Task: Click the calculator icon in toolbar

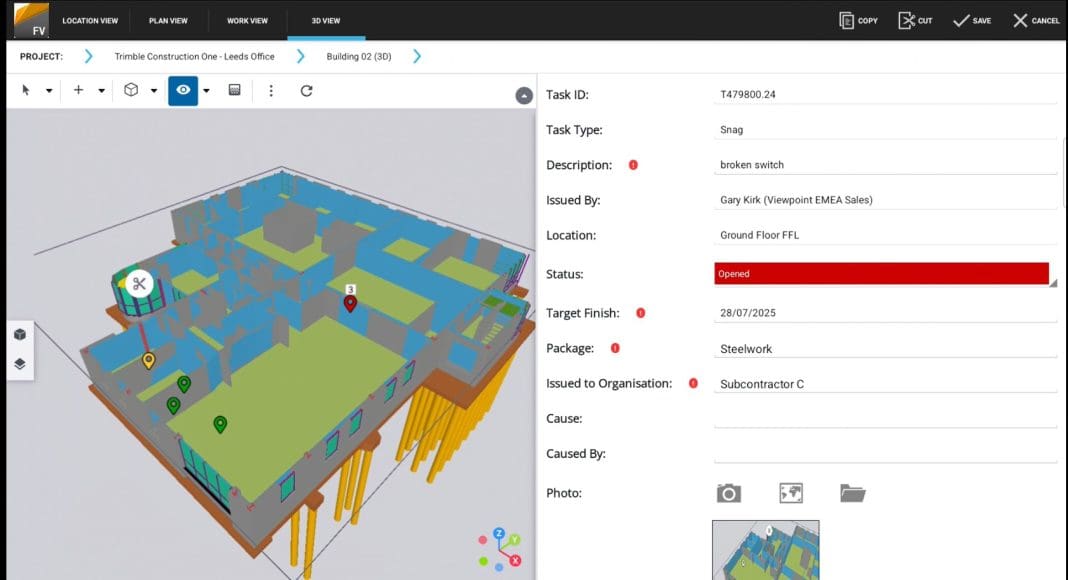Action: [235, 90]
